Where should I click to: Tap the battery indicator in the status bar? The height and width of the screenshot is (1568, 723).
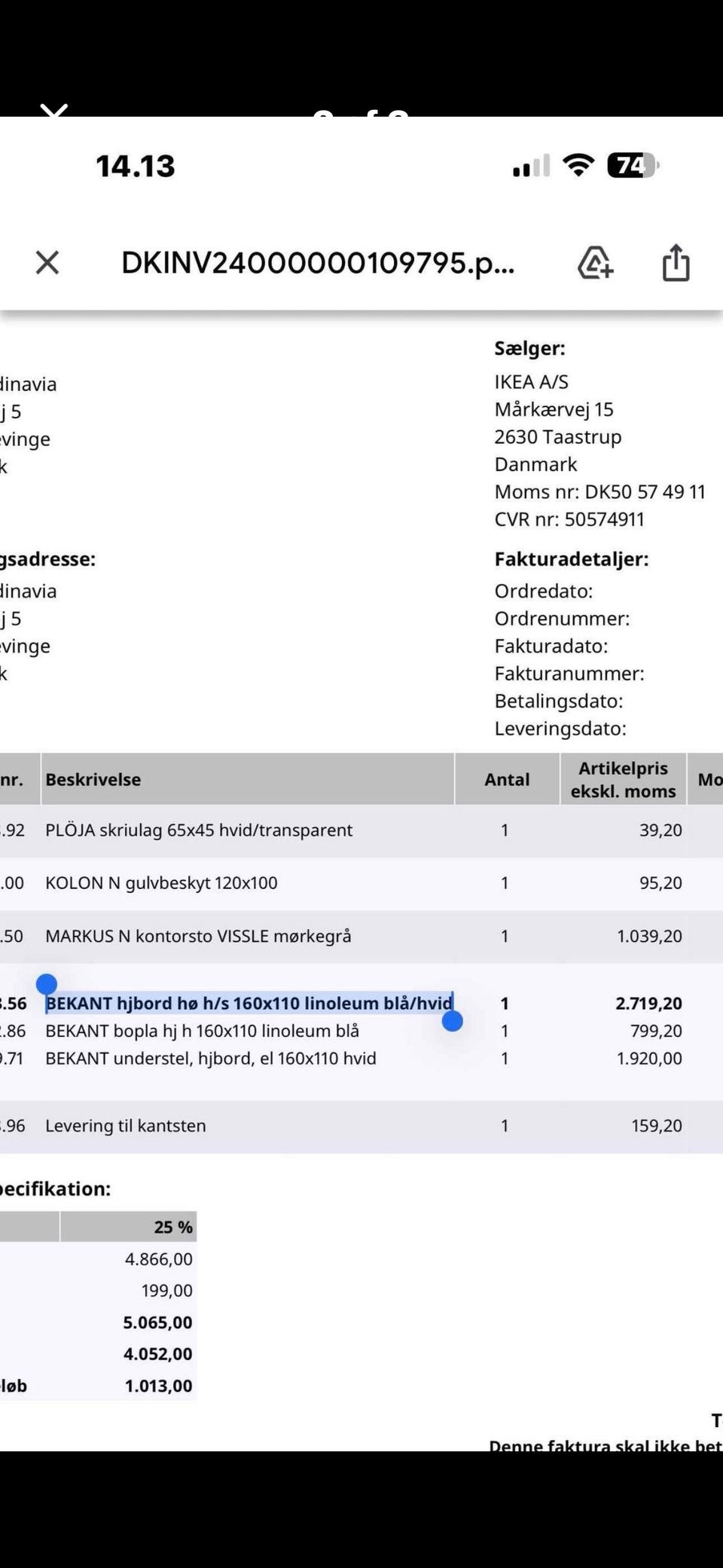(633, 165)
